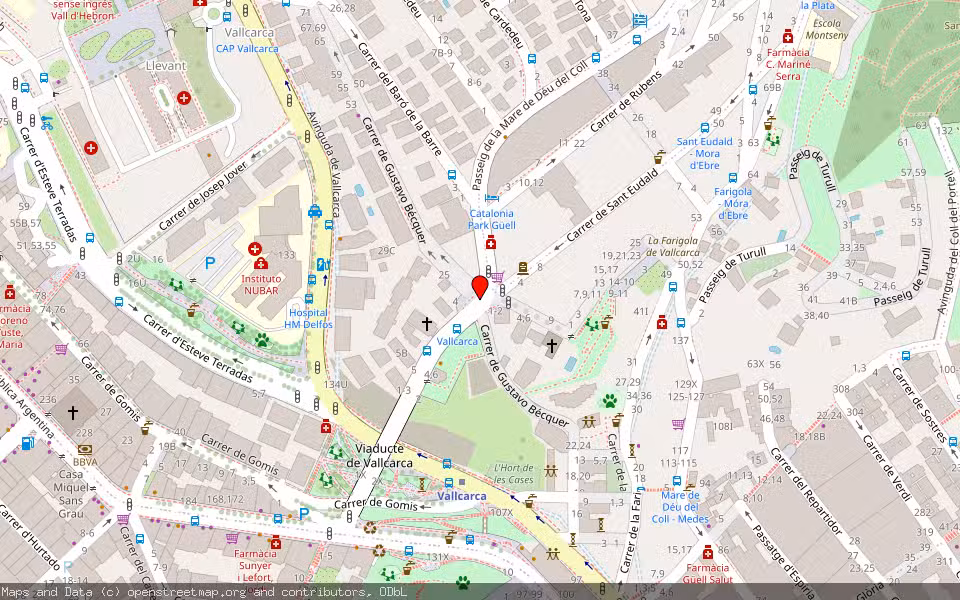Click the parking P icon on lower Carrer de Gomis

[305, 513]
